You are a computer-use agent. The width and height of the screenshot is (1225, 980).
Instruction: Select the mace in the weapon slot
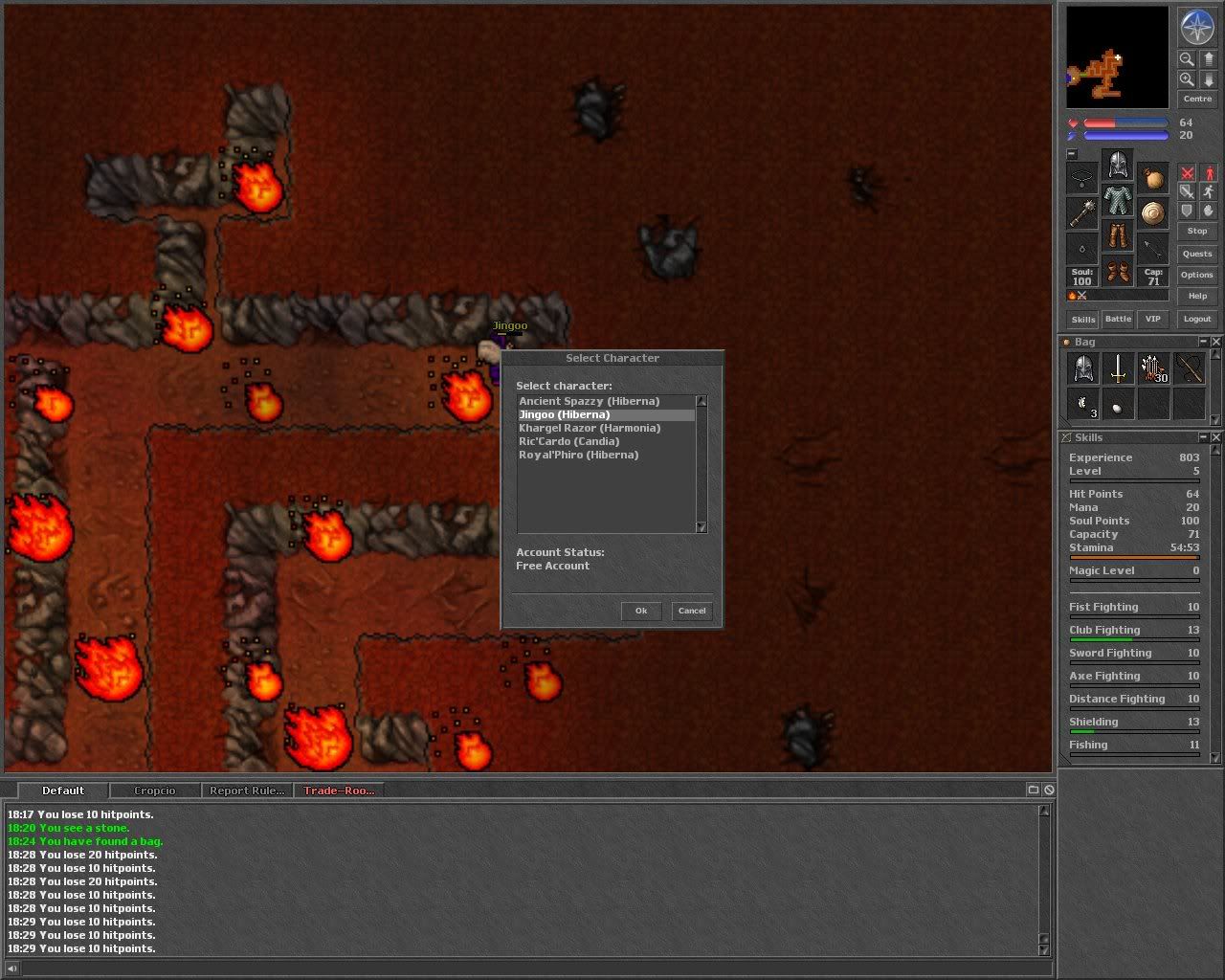pos(1082,214)
